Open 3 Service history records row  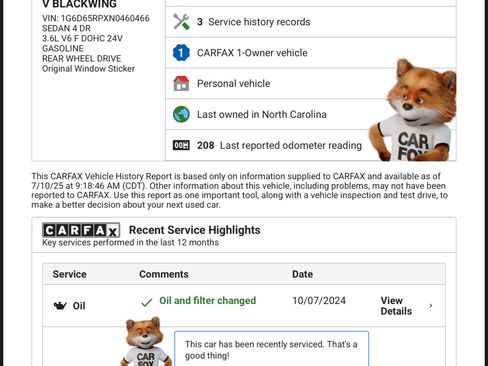(x=311, y=22)
